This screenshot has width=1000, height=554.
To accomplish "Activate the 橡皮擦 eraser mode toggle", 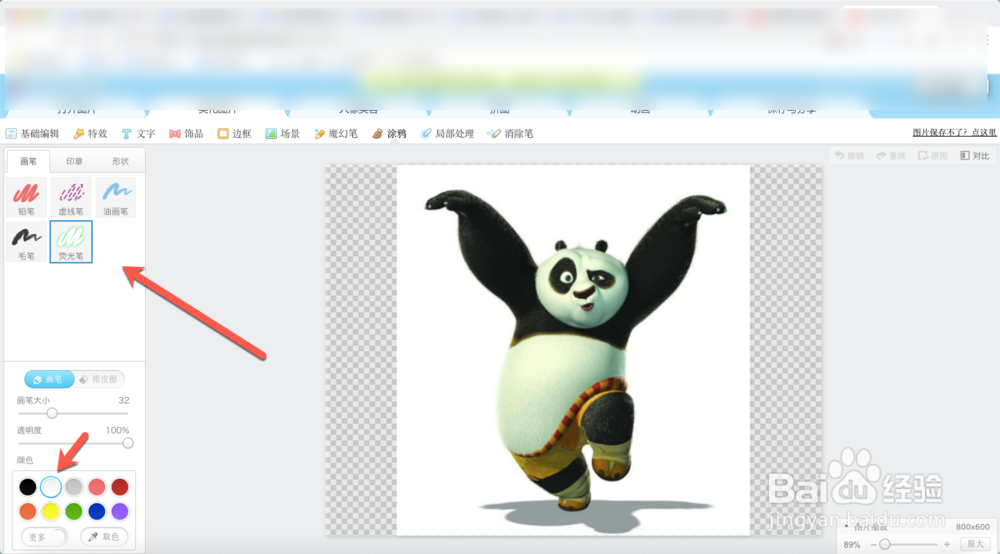I will pos(99,379).
